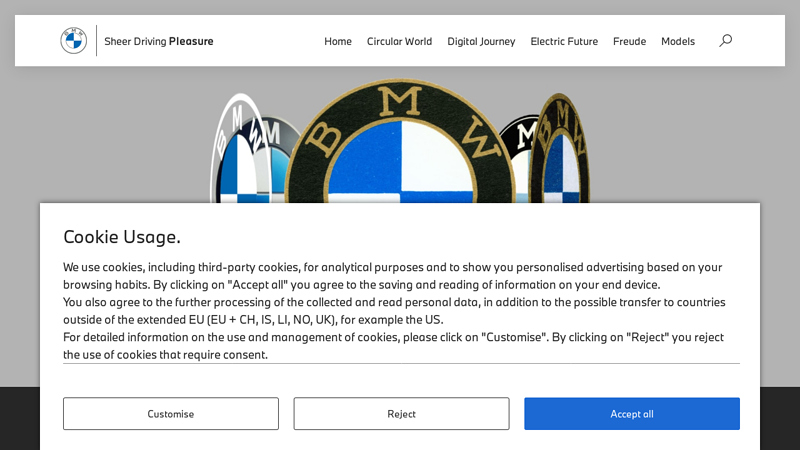The width and height of the screenshot is (800, 450).
Task: Open the Digital Journey menu item
Action: point(481,41)
